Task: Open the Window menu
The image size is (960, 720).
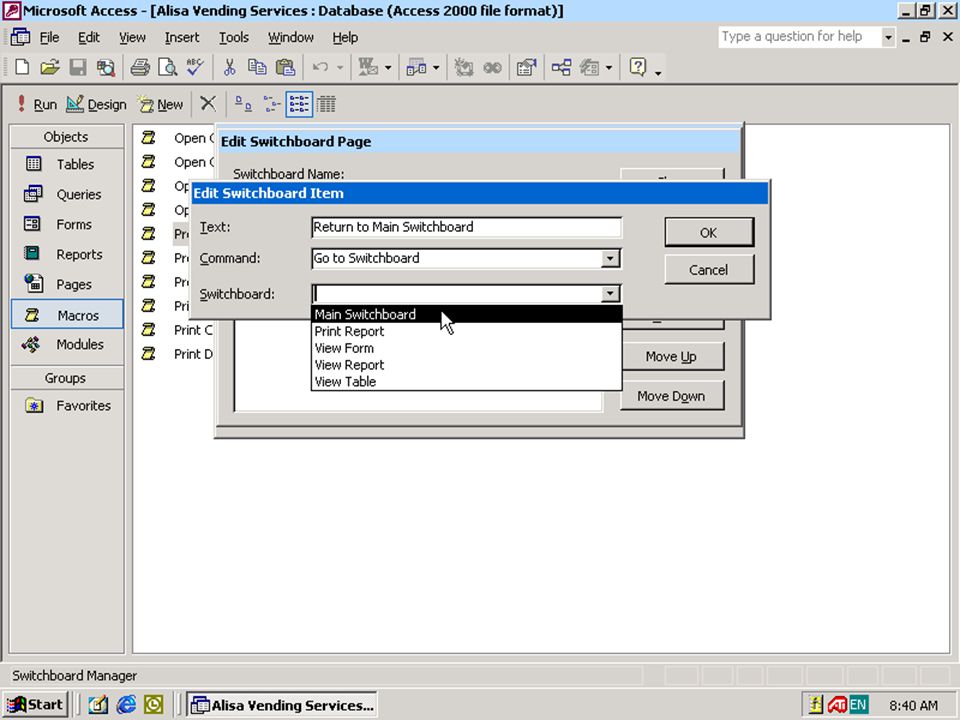Action: (291, 37)
